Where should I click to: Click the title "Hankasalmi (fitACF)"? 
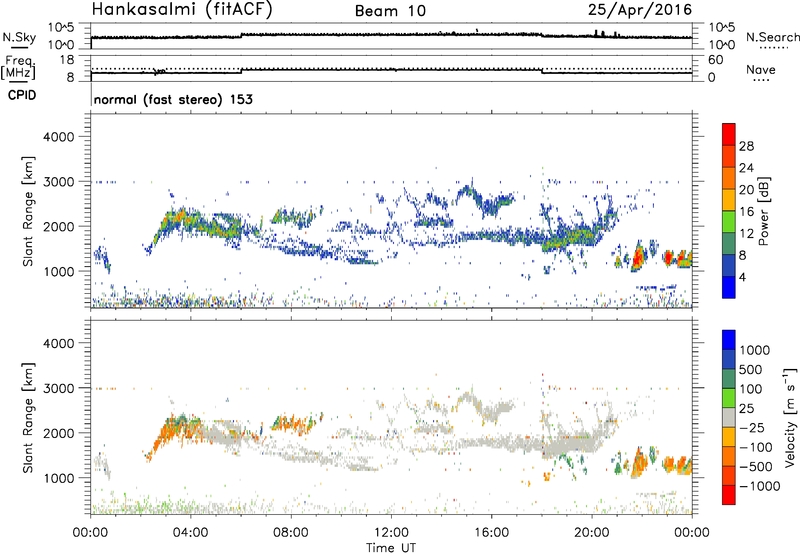(x=182, y=10)
